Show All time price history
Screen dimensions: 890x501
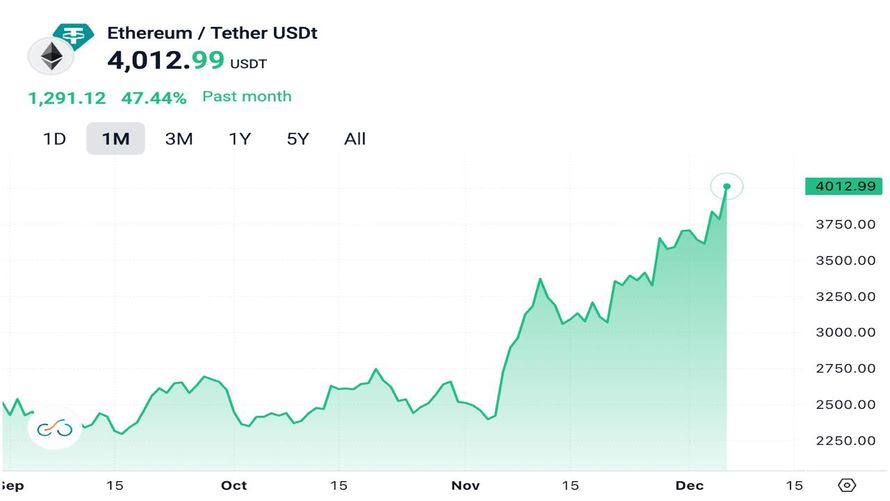click(355, 139)
